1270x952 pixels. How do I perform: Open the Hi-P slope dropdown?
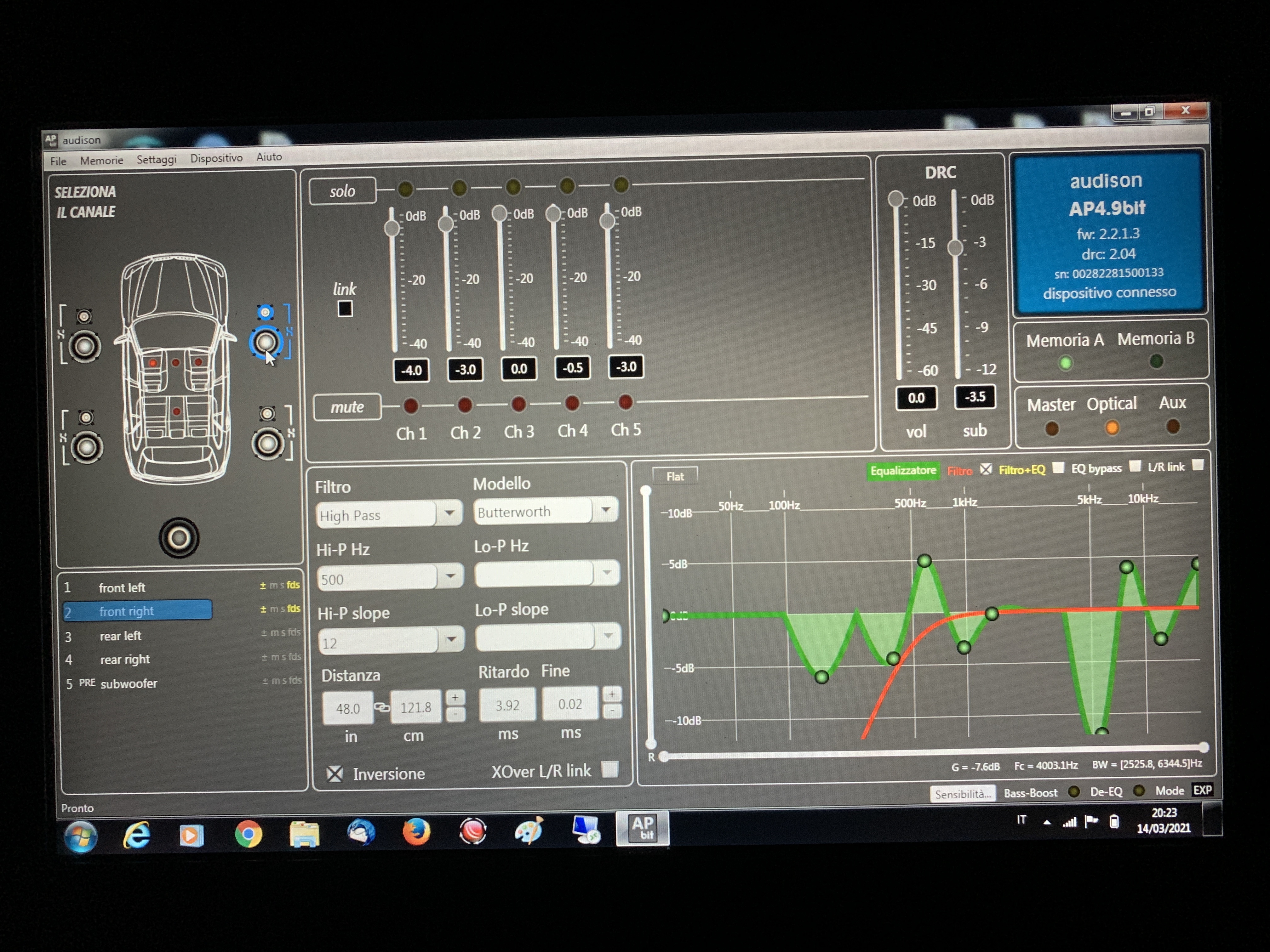pos(451,639)
